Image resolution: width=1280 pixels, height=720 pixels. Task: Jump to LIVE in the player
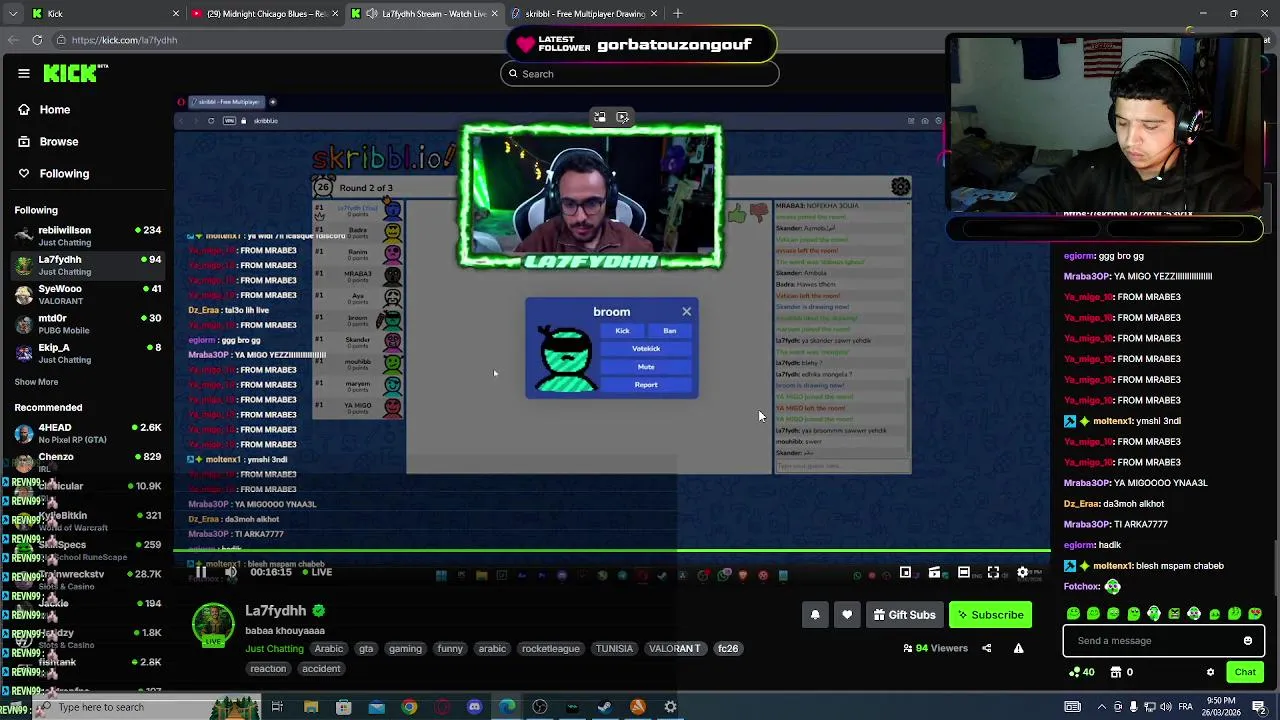pos(317,572)
